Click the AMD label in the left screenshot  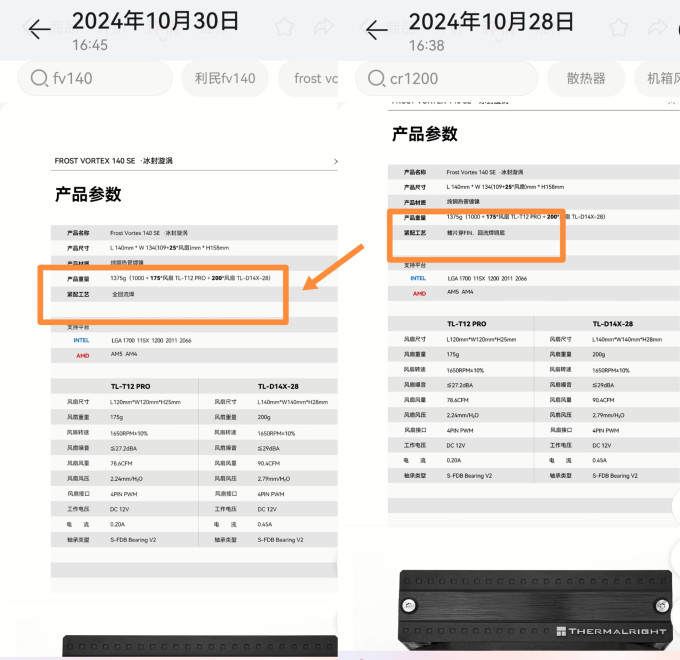82,356
